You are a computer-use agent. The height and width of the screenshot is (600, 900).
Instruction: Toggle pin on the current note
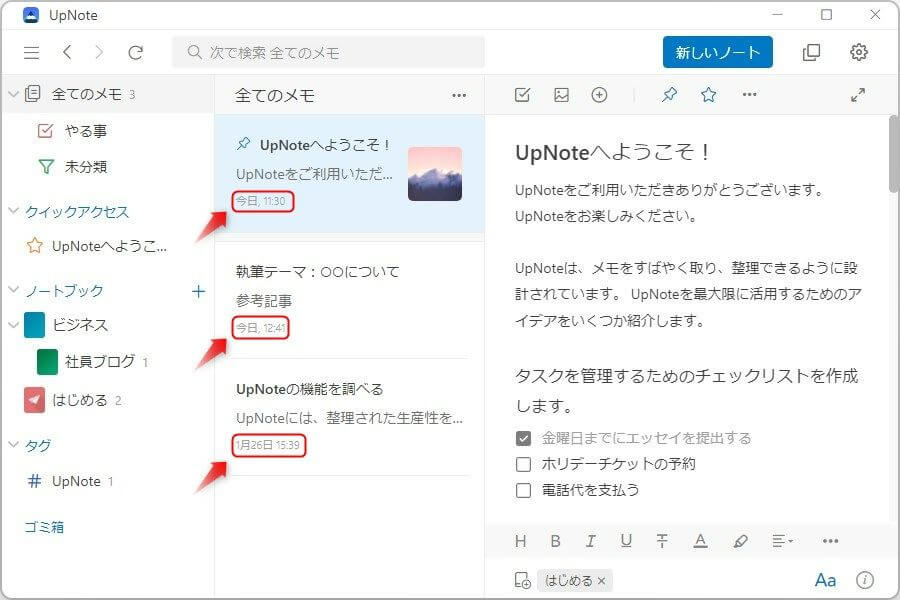(669, 94)
